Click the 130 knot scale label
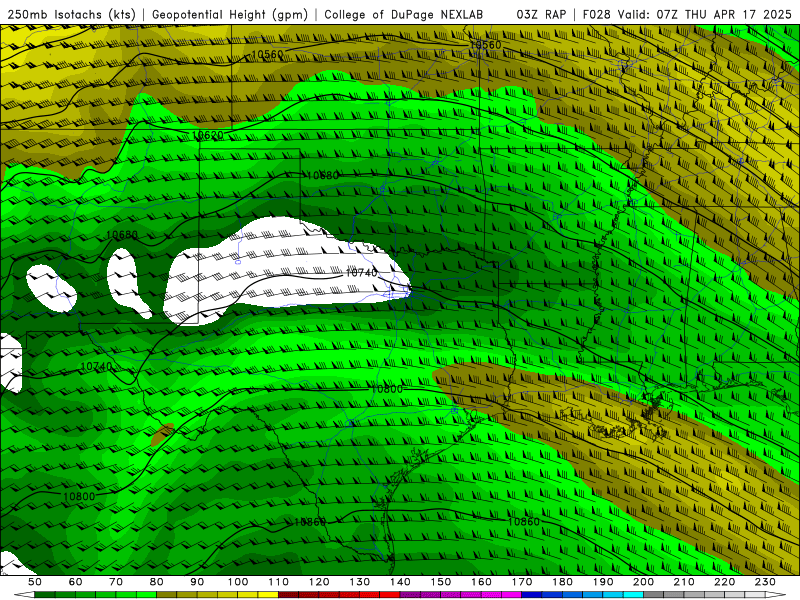 [360, 582]
